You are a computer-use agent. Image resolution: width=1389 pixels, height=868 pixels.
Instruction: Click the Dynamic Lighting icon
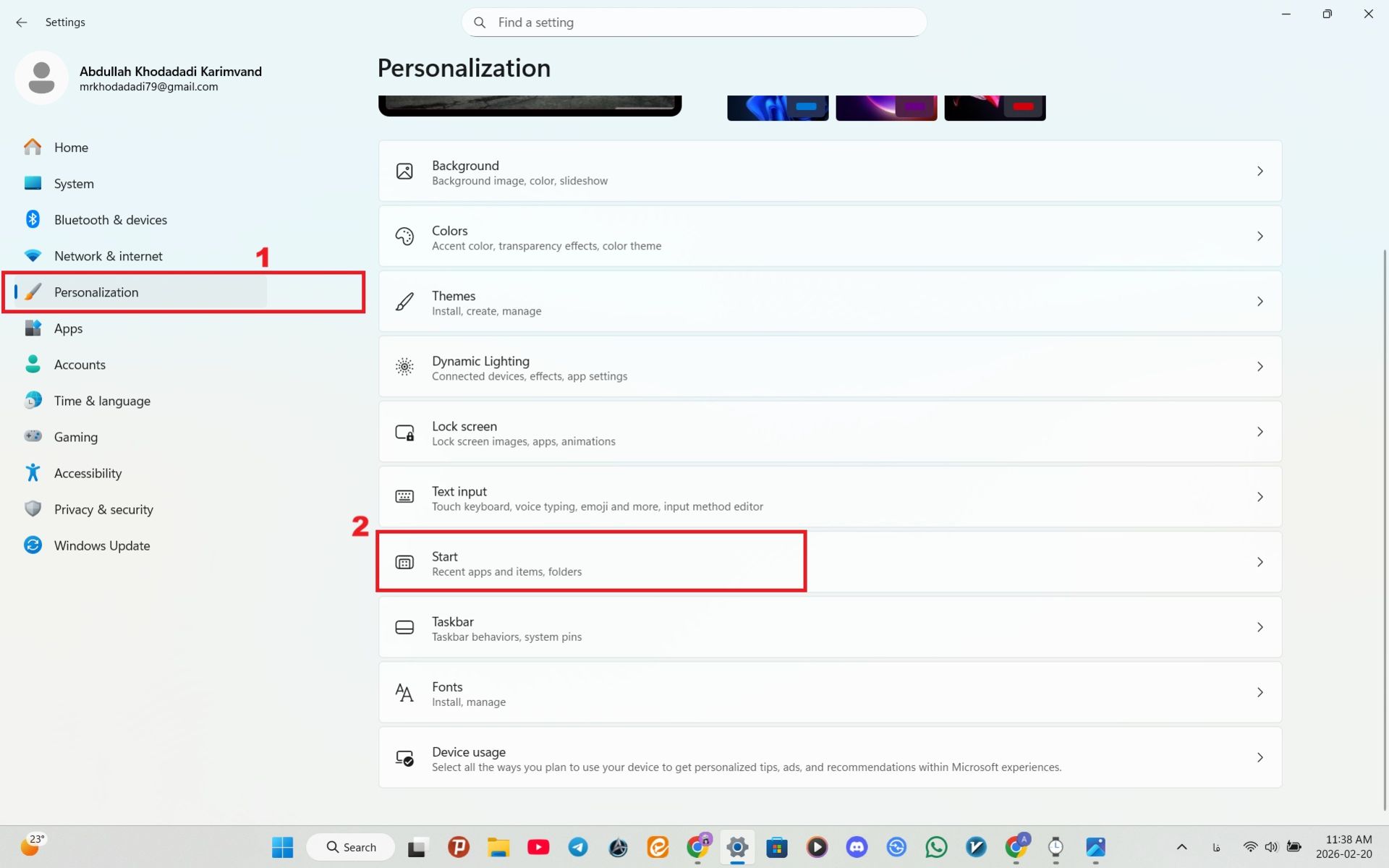coord(404,367)
